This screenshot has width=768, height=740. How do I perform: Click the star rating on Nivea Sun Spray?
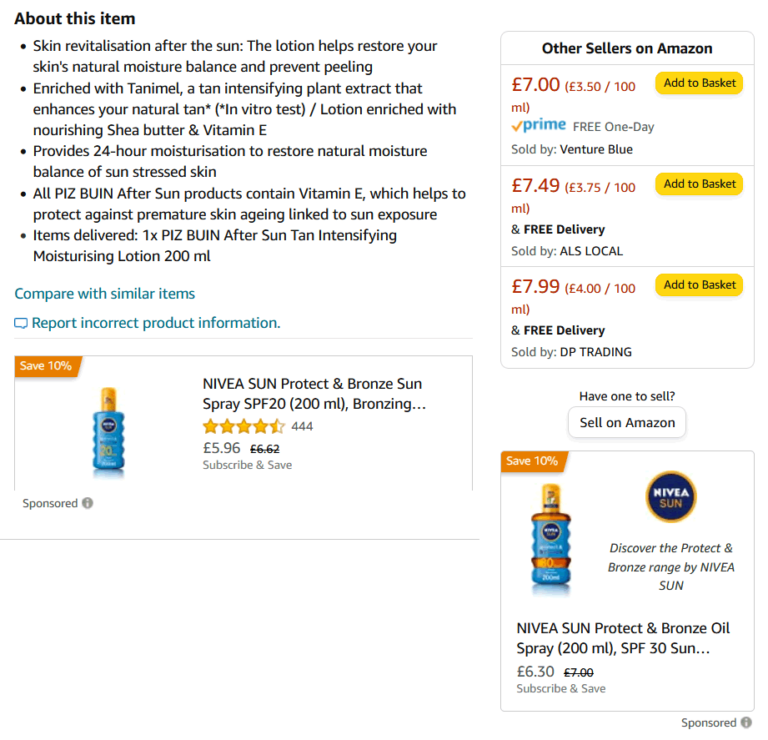pyautogui.click(x=243, y=426)
